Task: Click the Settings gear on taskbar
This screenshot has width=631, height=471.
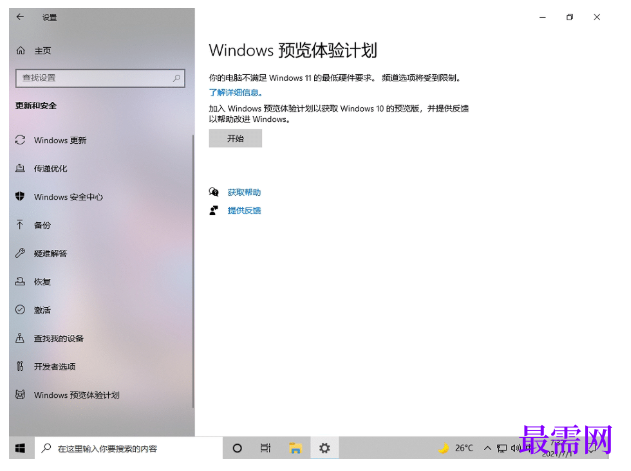Action: tap(324, 448)
